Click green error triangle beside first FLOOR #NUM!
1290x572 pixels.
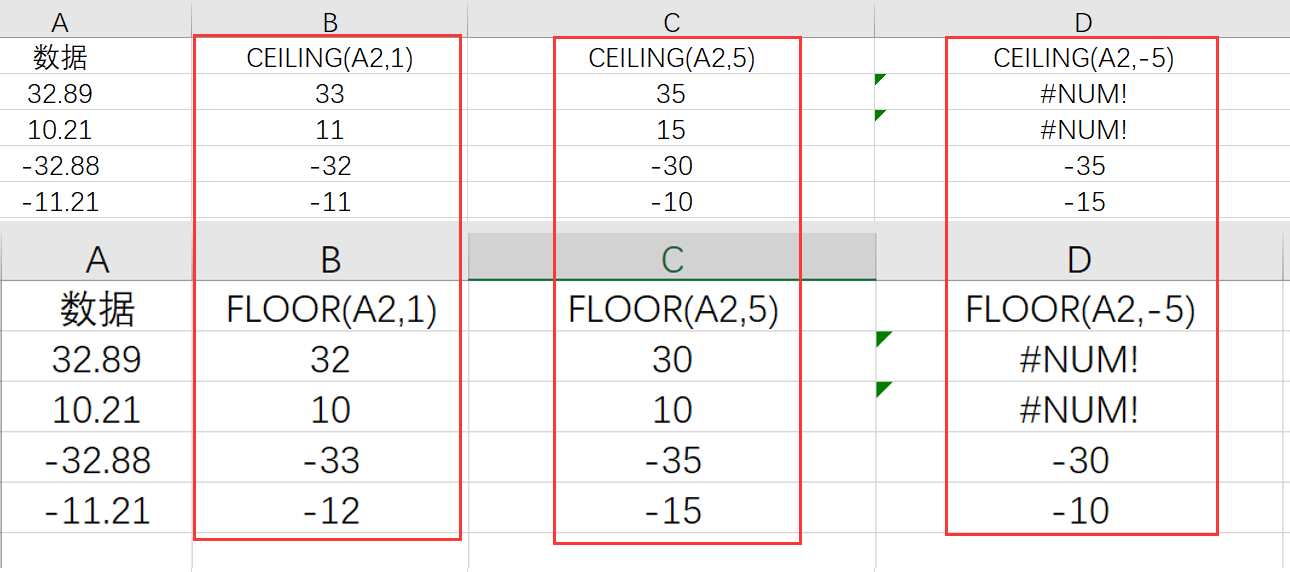pyautogui.click(x=881, y=338)
